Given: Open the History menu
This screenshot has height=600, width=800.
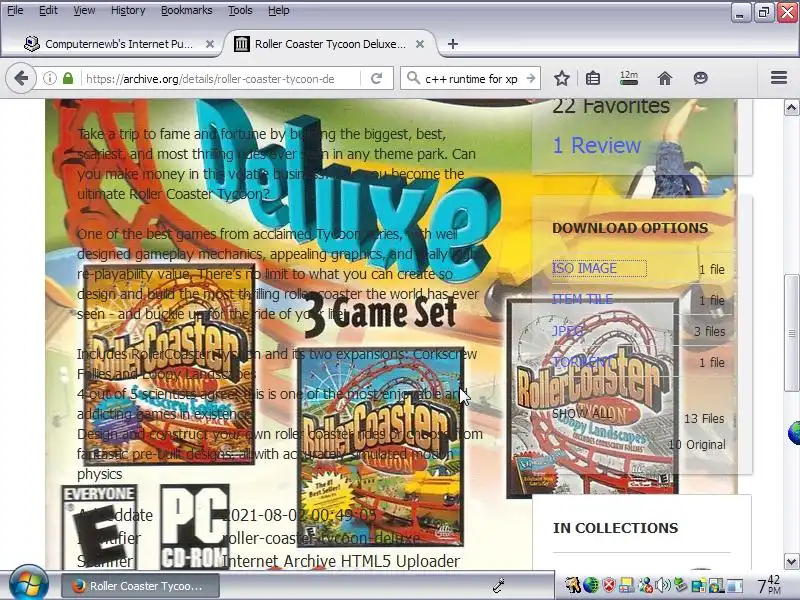Looking at the screenshot, I should (x=128, y=10).
